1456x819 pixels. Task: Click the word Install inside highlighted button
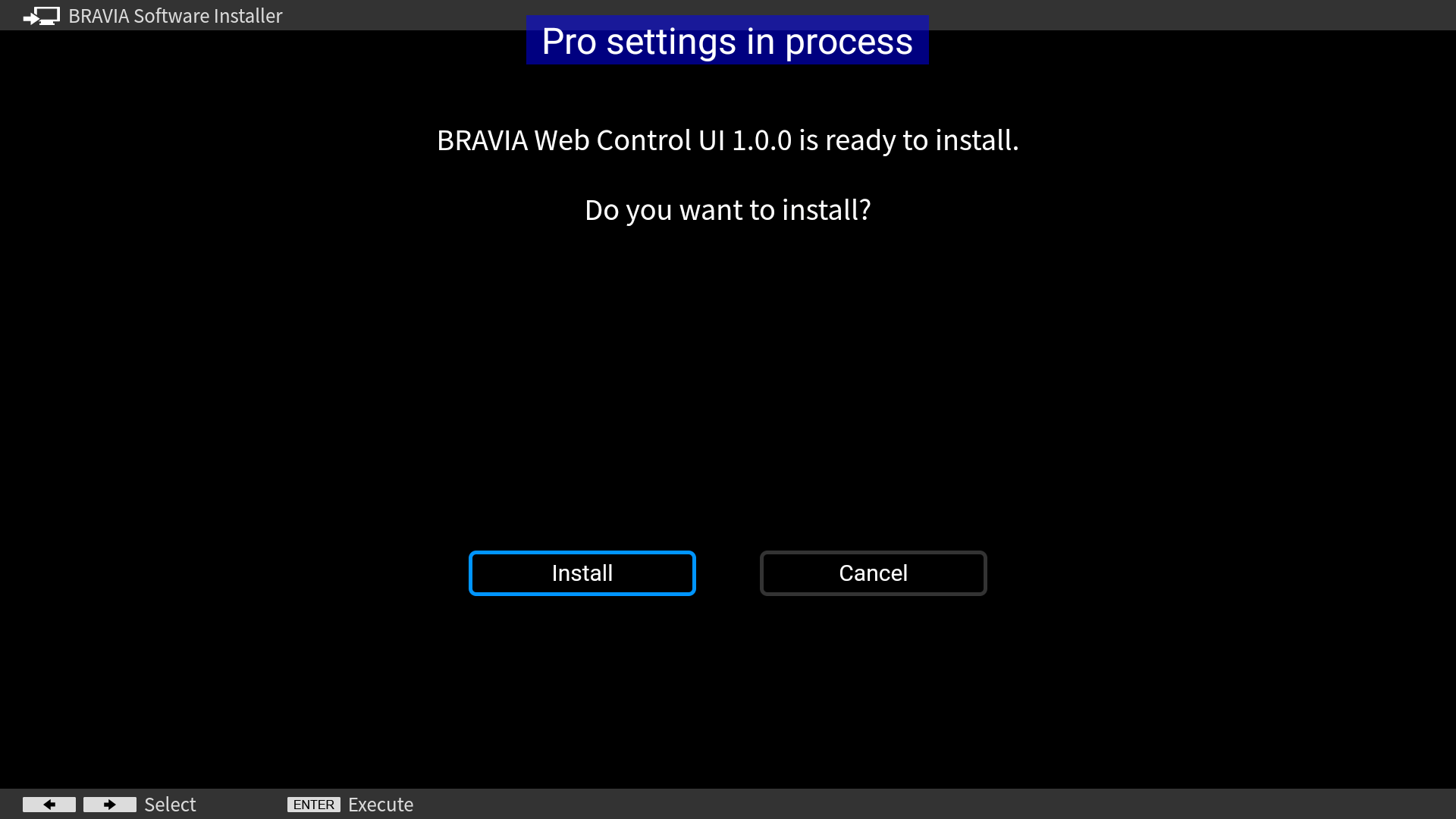click(582, 573)
